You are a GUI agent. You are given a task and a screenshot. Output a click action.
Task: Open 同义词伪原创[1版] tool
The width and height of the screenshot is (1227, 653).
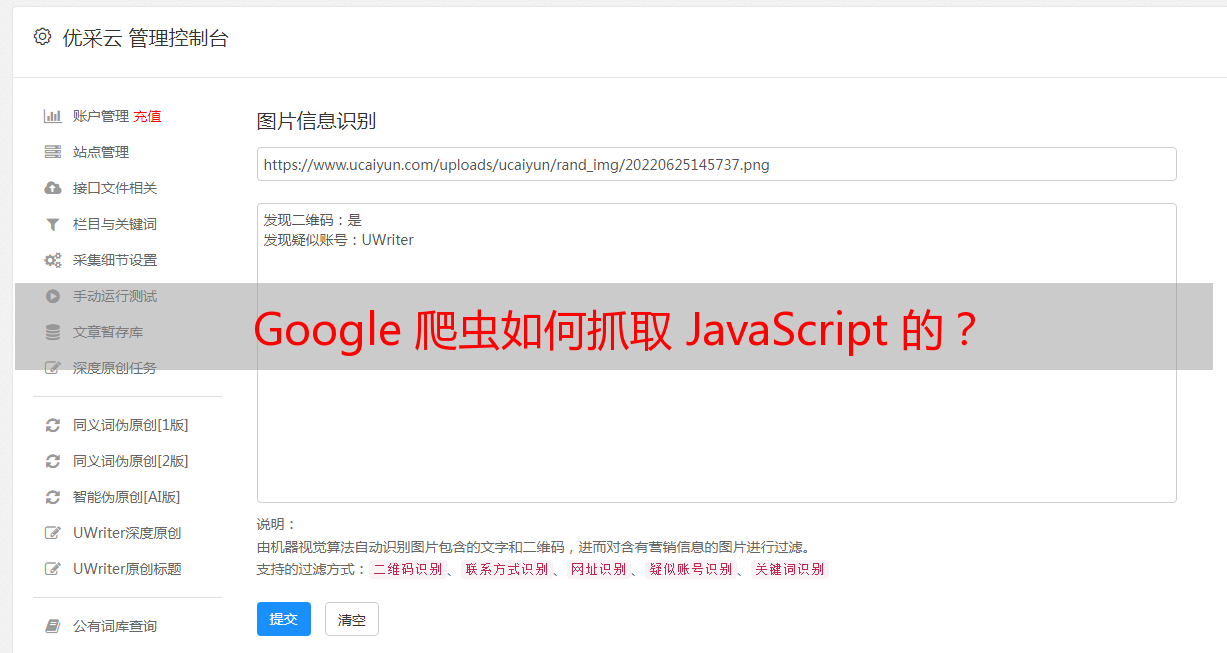(131, 425)
